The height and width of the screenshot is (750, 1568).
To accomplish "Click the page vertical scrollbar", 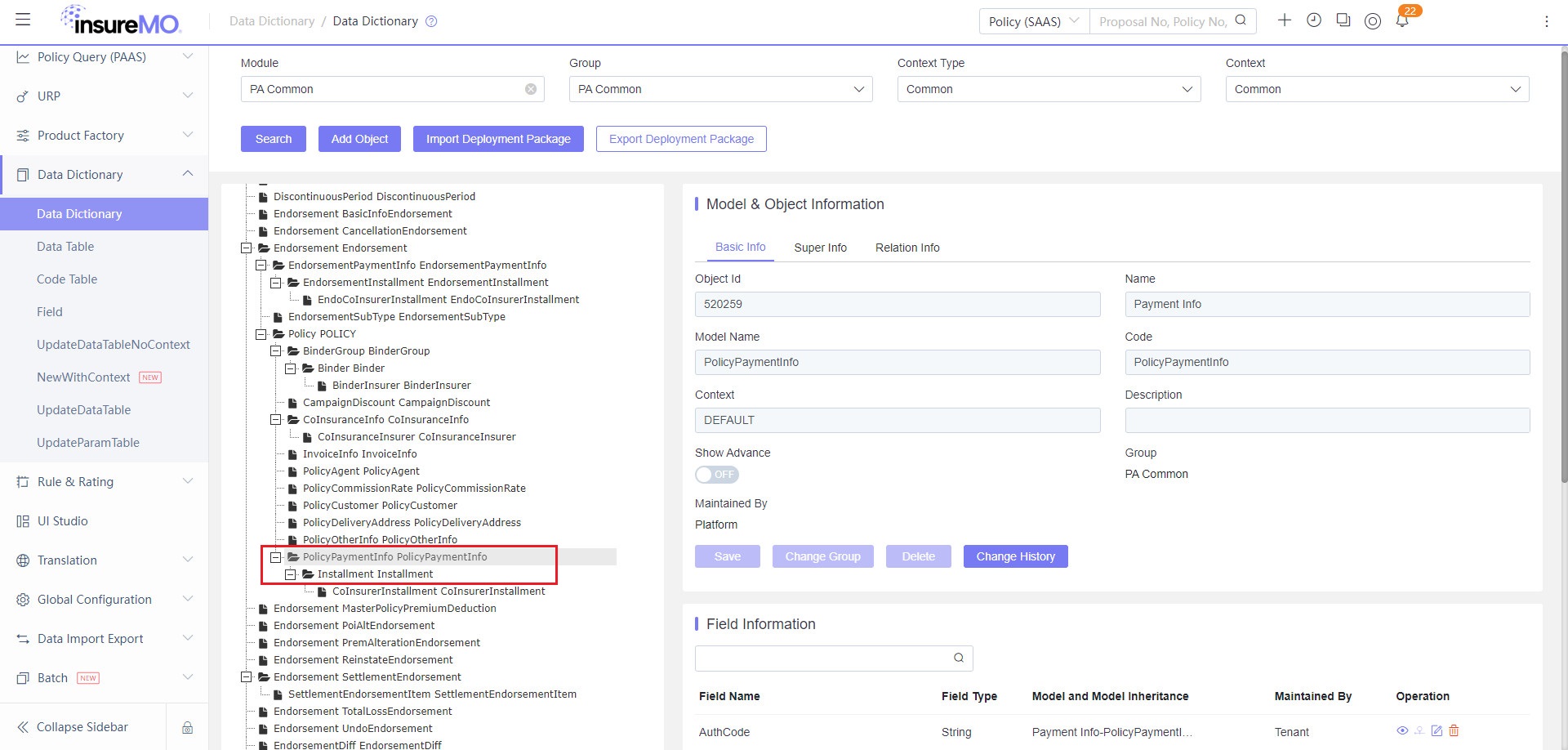I will (x=1563, y=266).
